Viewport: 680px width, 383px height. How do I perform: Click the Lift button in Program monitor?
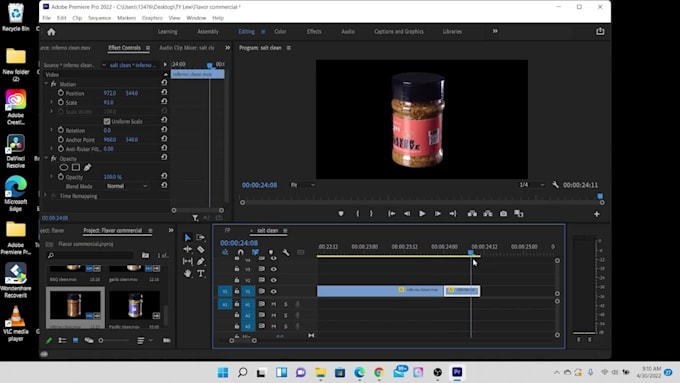[472, 213]
